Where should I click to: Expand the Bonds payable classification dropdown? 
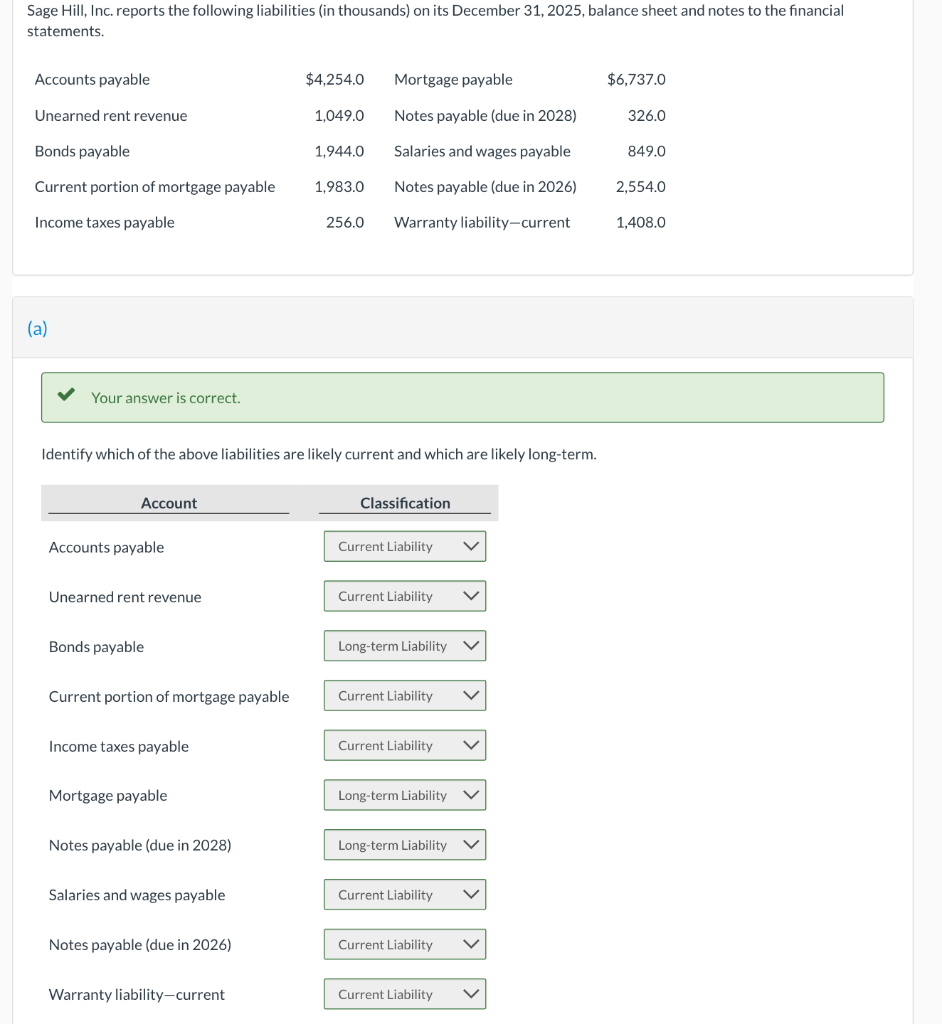(404, 645)
